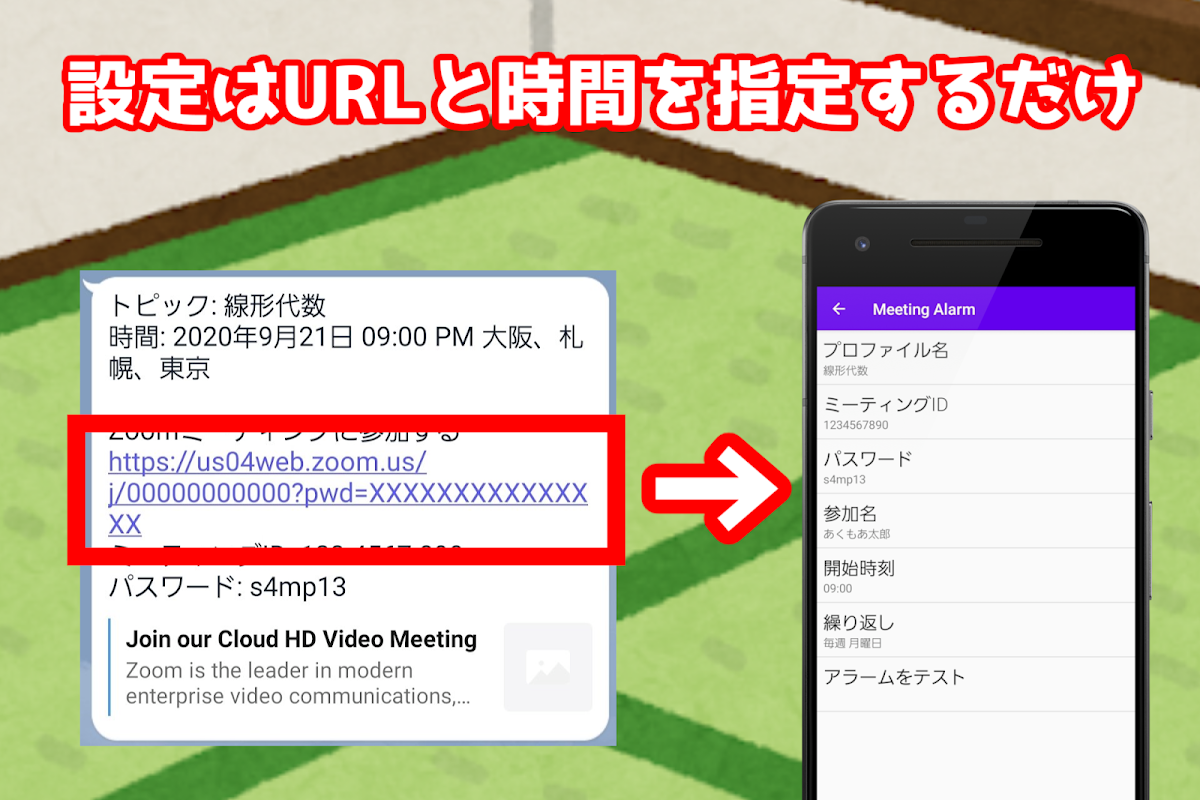Set the 開始時刻 start time

(976, 576)
